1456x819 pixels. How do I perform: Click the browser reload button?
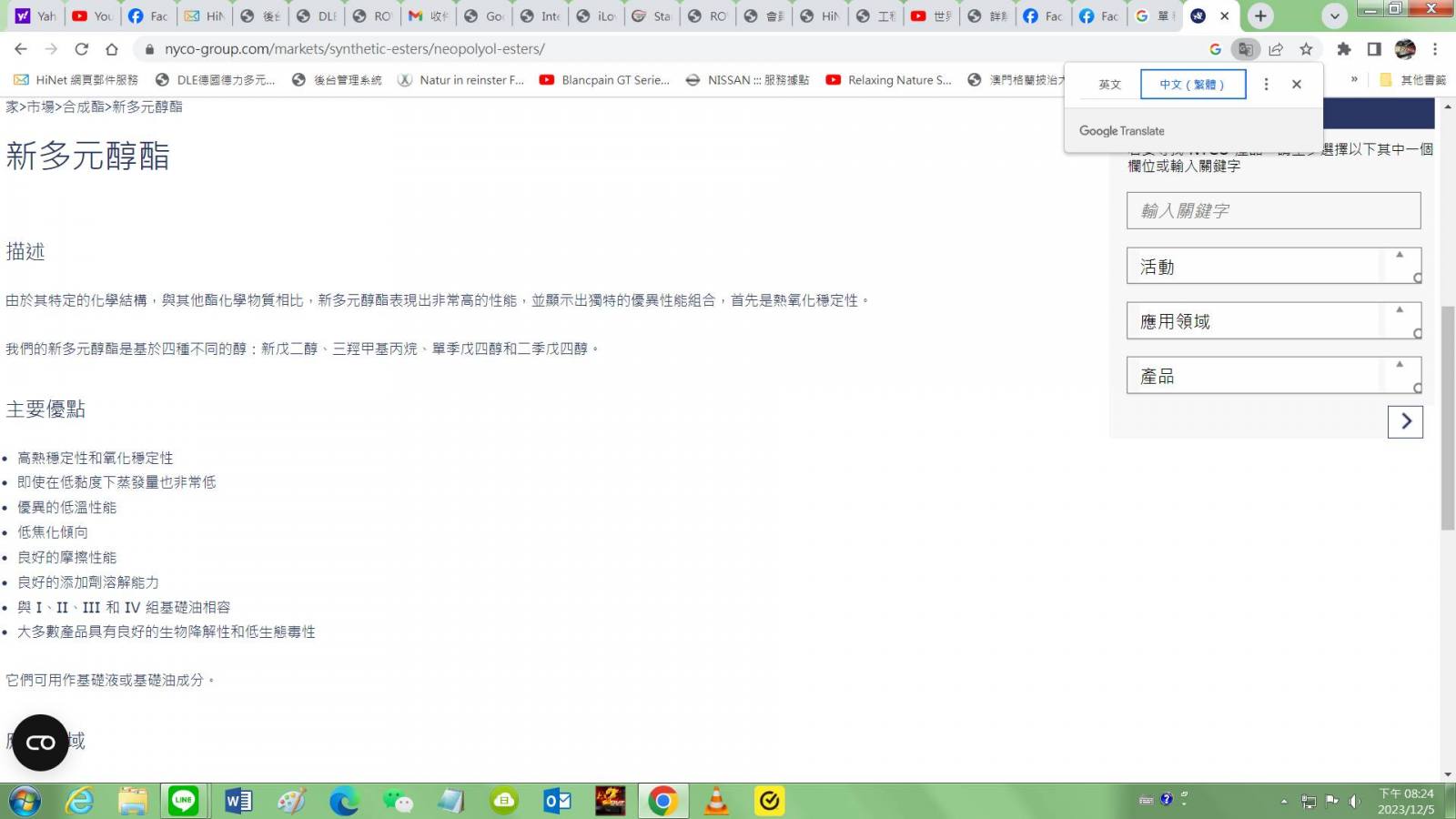pyautogui.click(x=81, y=49)
